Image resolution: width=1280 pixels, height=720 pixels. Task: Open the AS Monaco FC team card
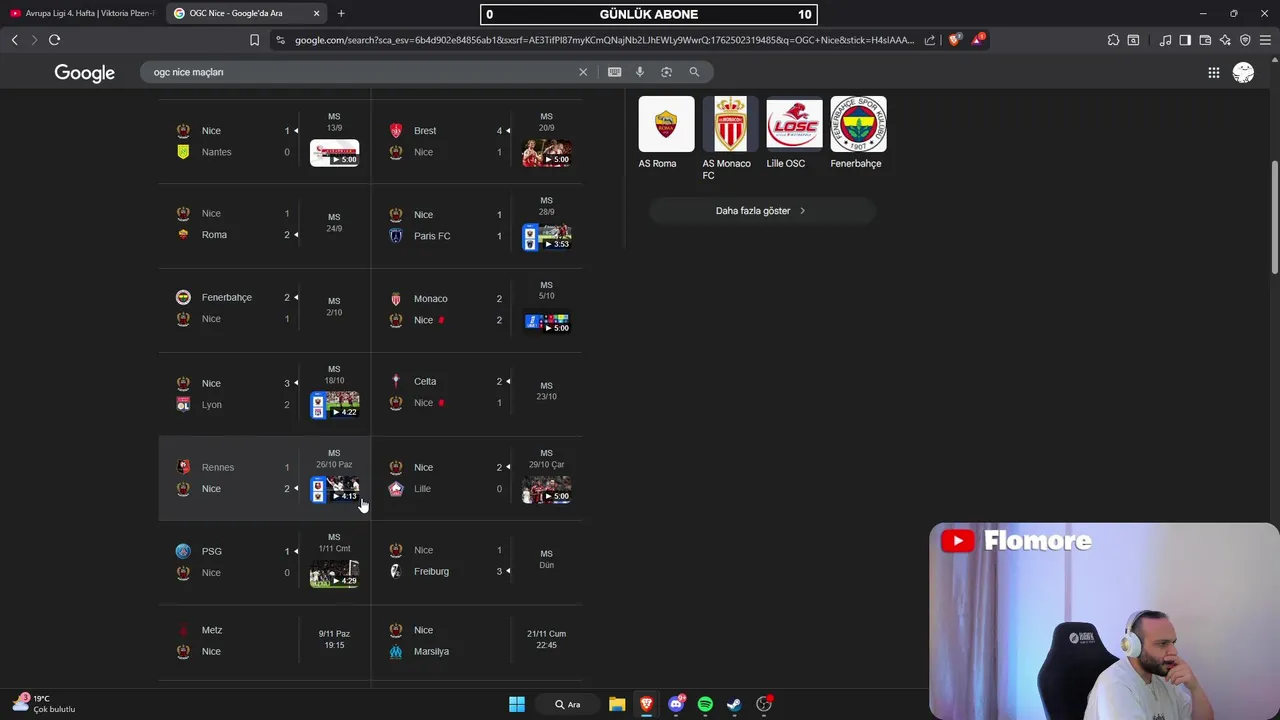[730, 139]
